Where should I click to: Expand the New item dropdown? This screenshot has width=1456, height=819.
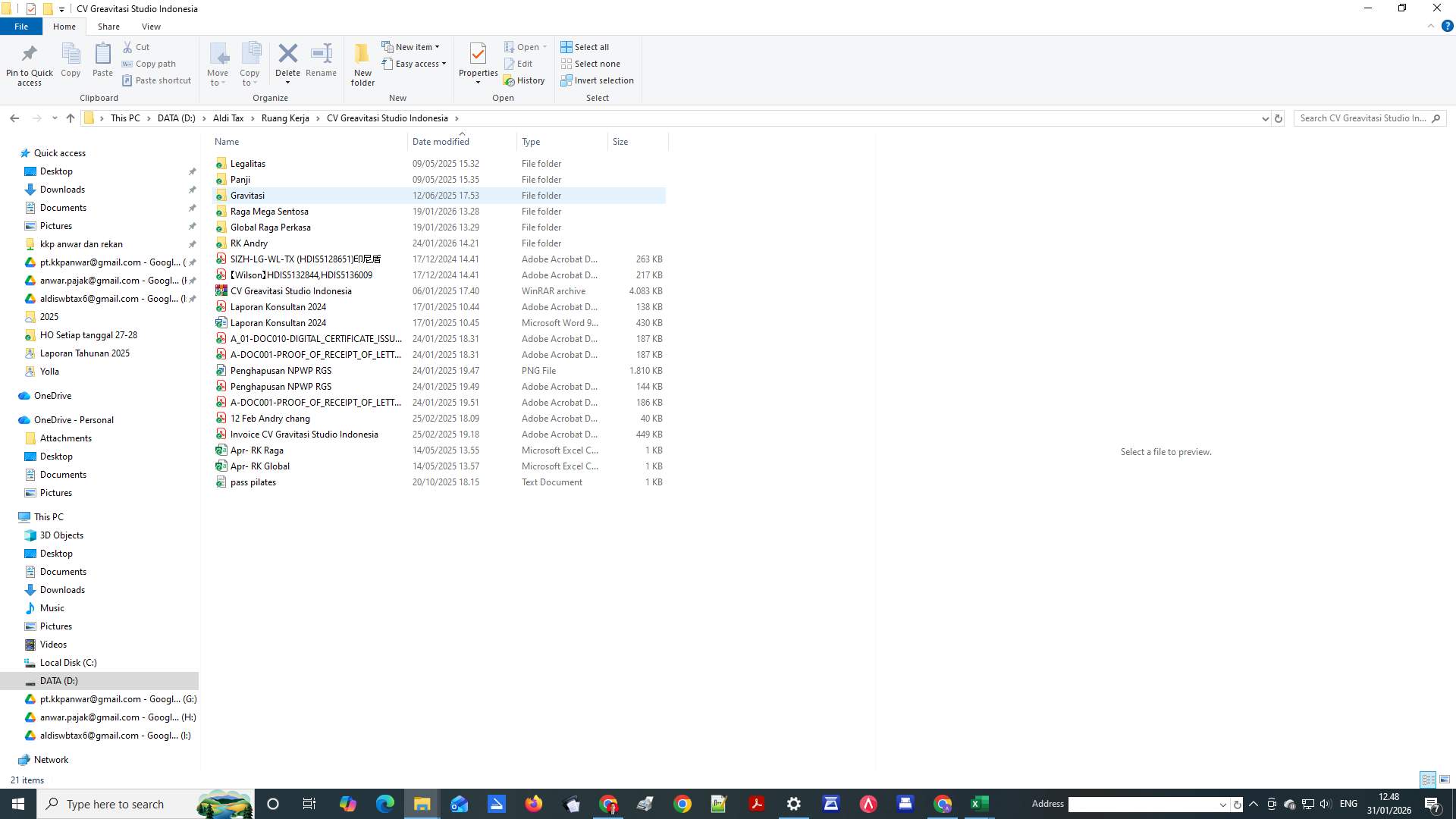tap(412, 46)
